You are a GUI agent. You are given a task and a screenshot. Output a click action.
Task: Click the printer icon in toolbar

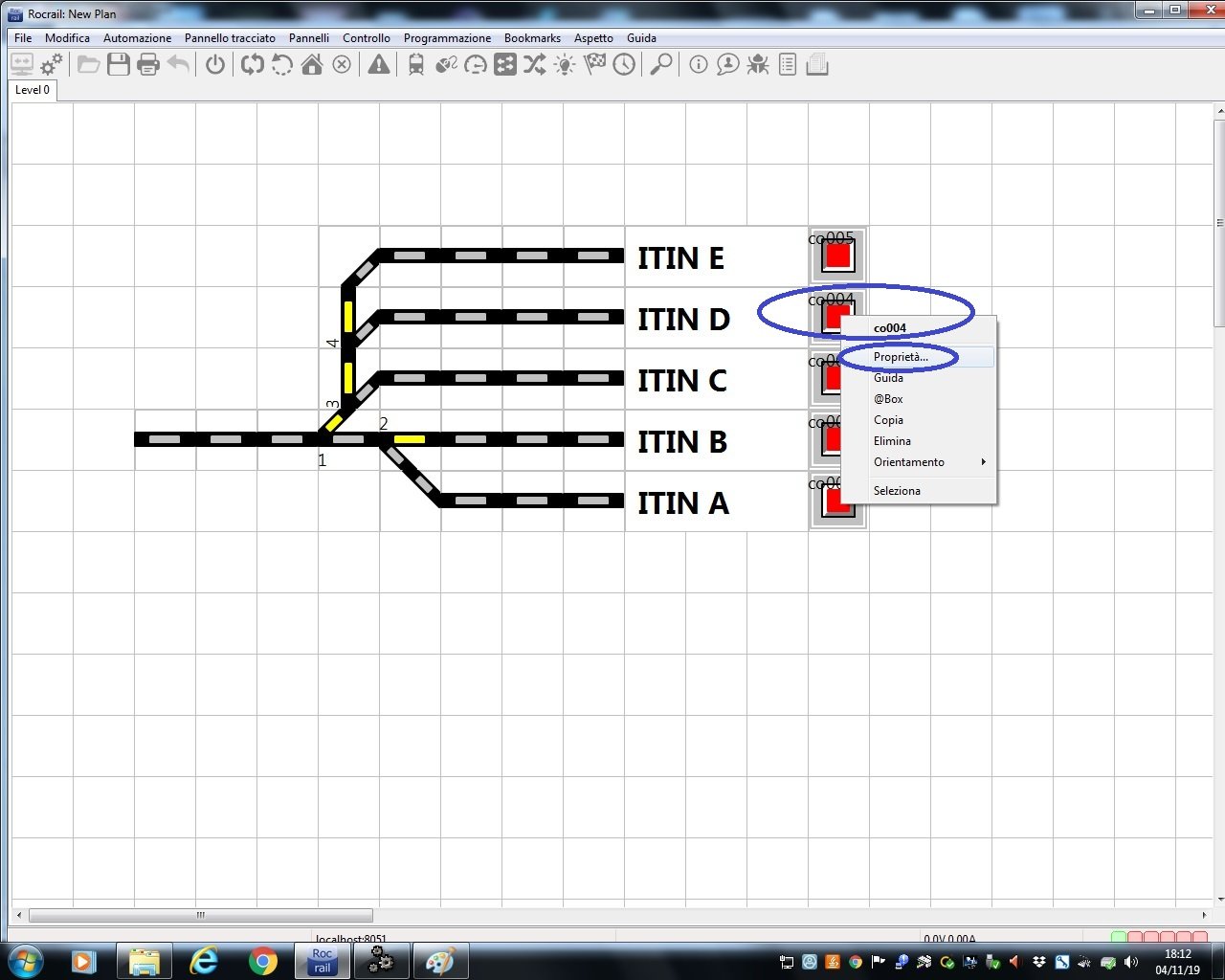click(x=148, y=65)
